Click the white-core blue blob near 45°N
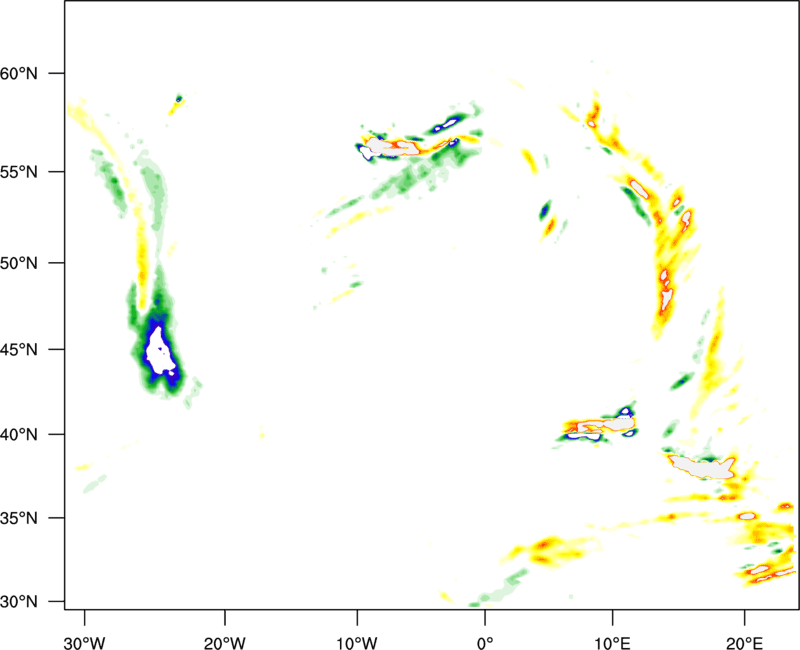This screenshot has height=650, width=800. click(x=160, y=352)
